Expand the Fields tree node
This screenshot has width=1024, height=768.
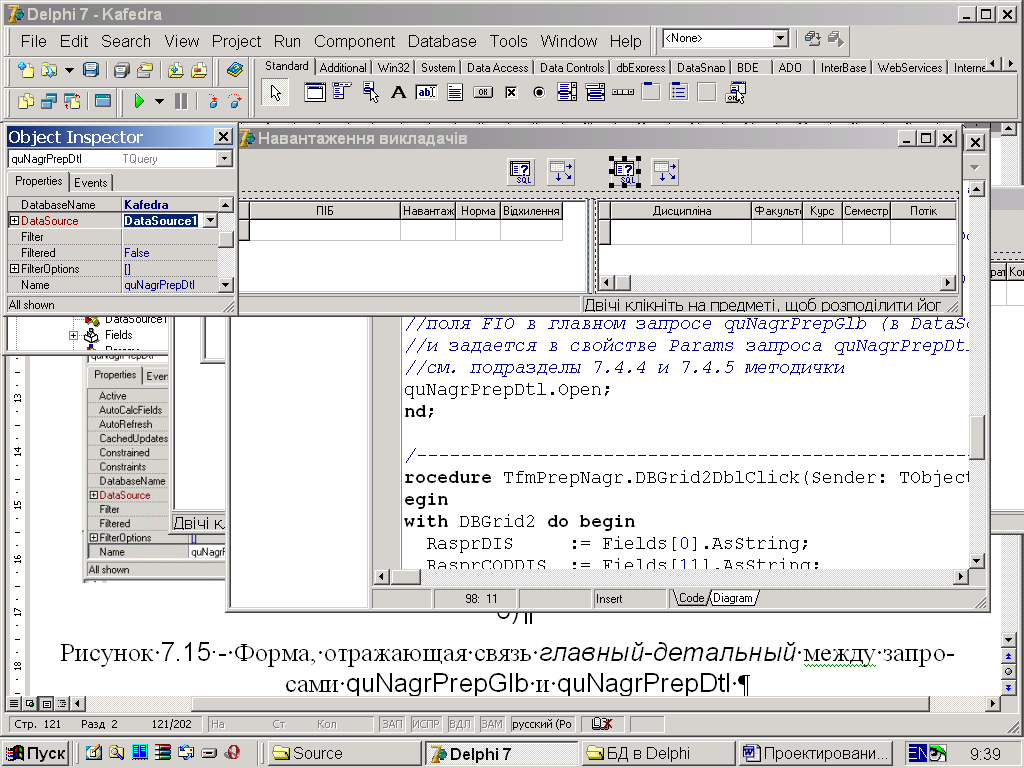coord(73,335)
